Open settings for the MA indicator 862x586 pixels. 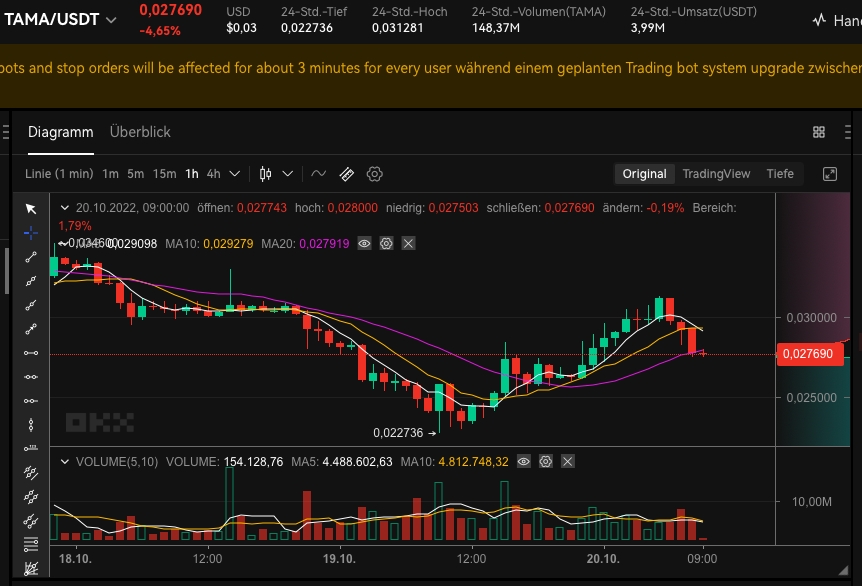coord(386,244)
